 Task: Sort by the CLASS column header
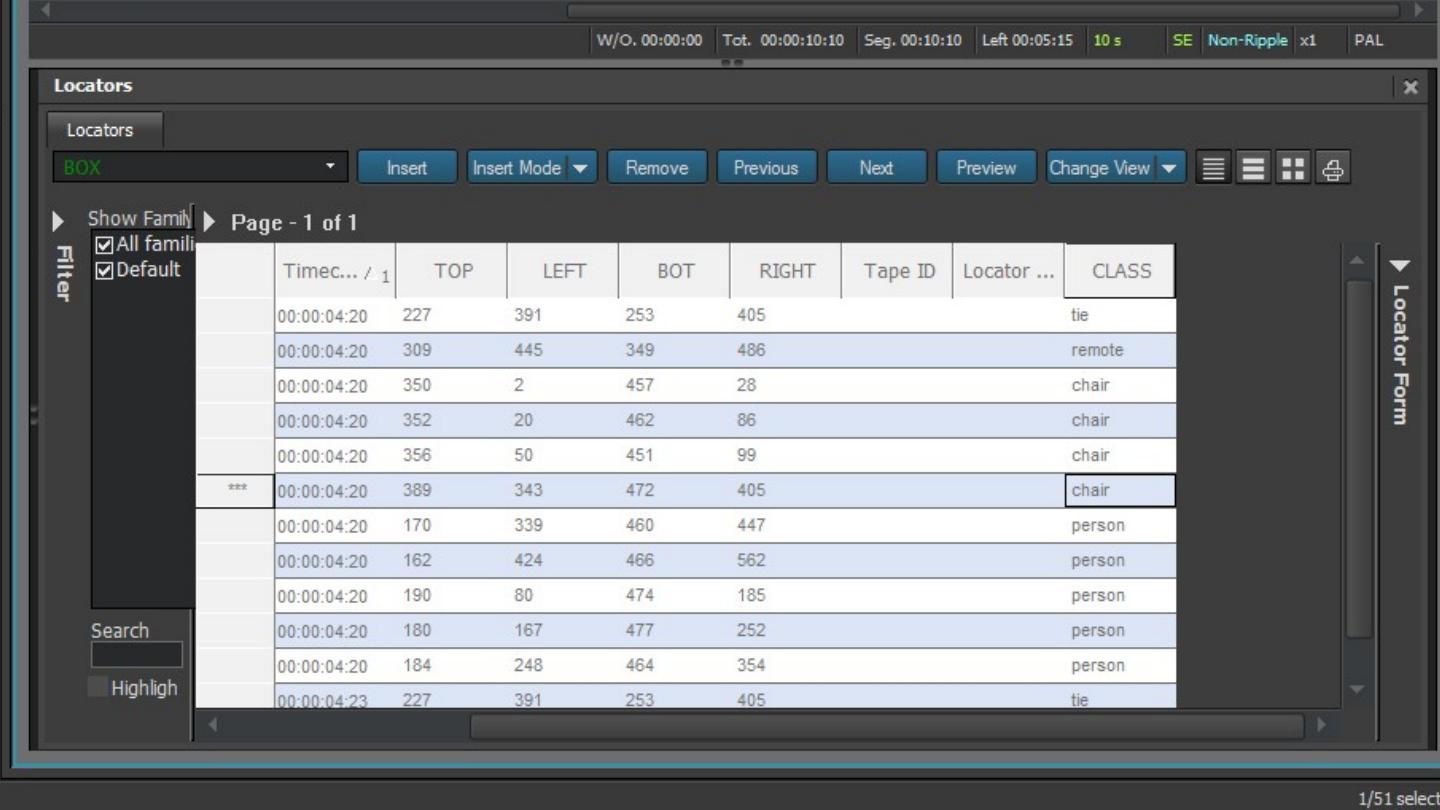[1120, 271]
